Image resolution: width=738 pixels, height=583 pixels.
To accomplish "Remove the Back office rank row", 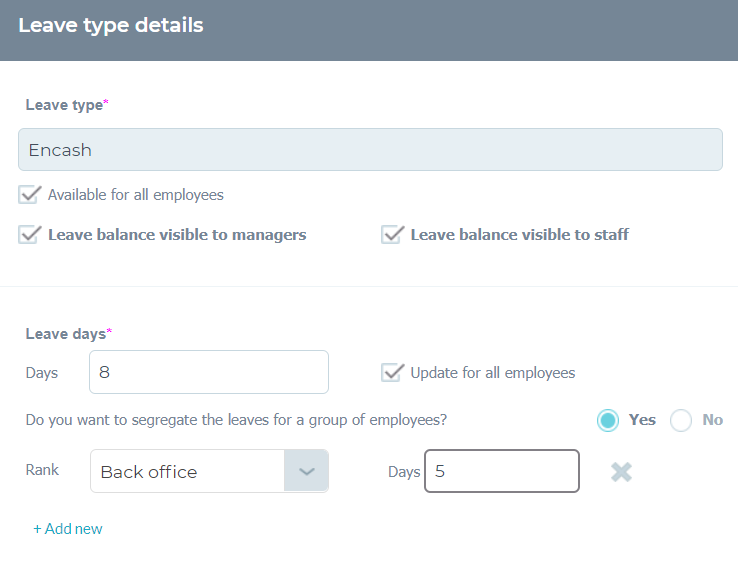I will coord(621,472).
